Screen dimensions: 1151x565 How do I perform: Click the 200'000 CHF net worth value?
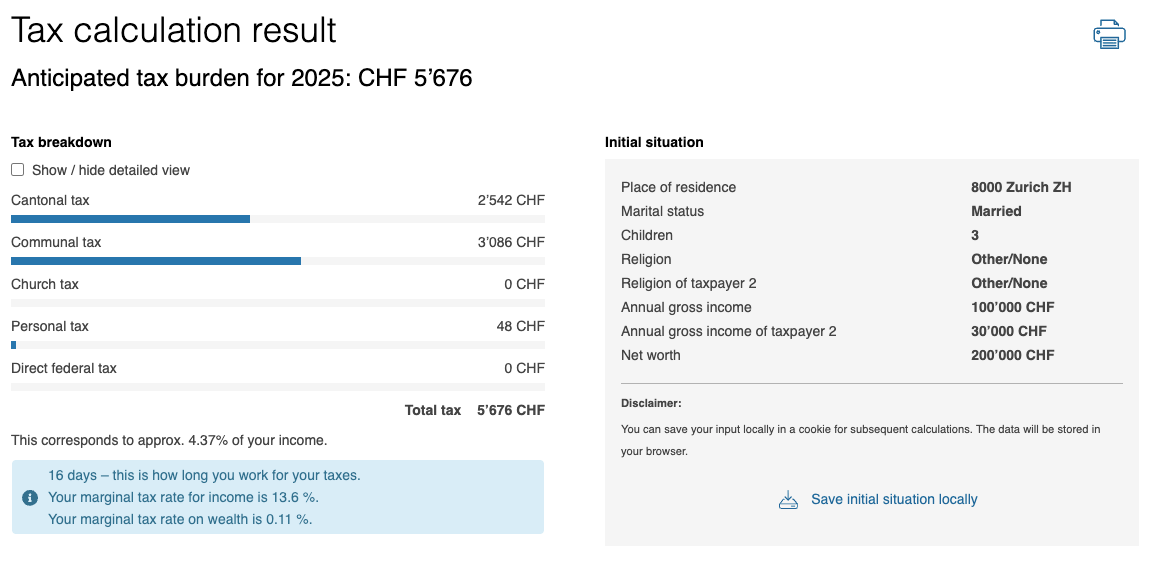tap(1012, 355)
